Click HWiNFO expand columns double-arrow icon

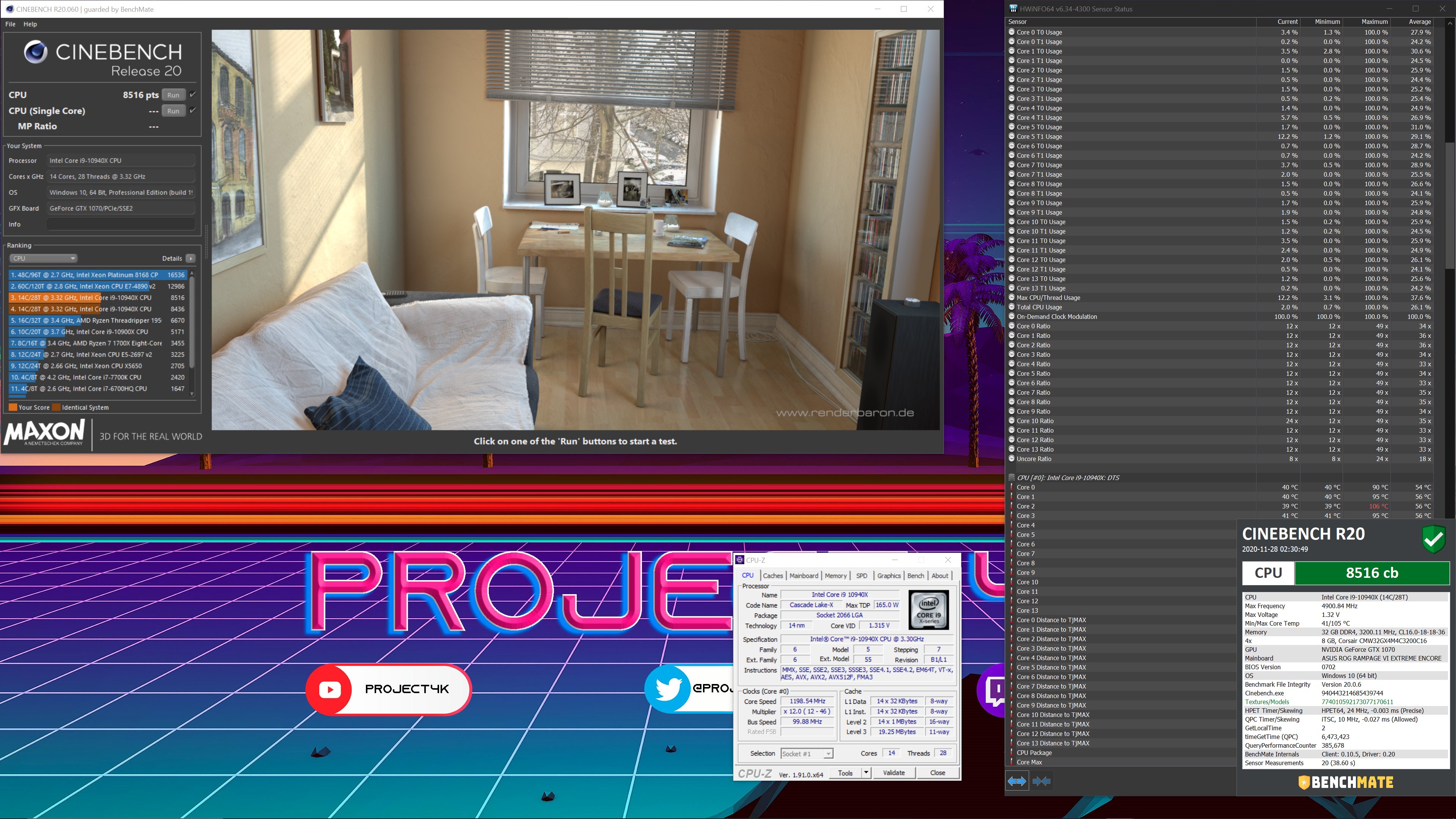[x=1017, y=781]
